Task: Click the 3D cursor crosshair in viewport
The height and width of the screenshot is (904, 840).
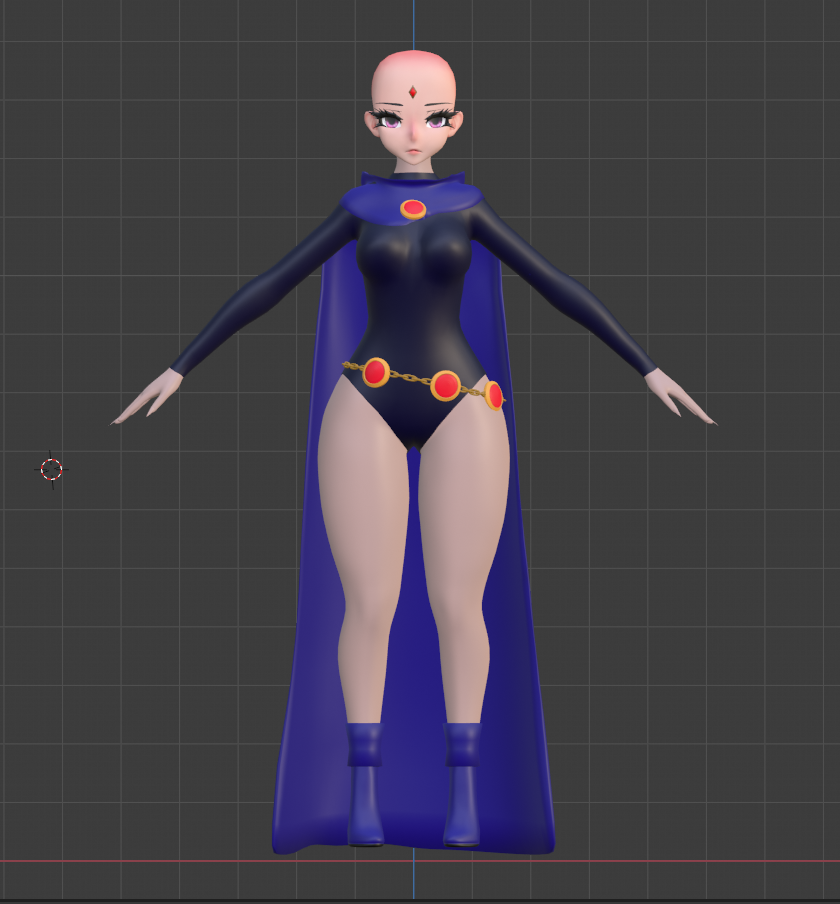Action: pyautogui.click(x=51, y=469)
